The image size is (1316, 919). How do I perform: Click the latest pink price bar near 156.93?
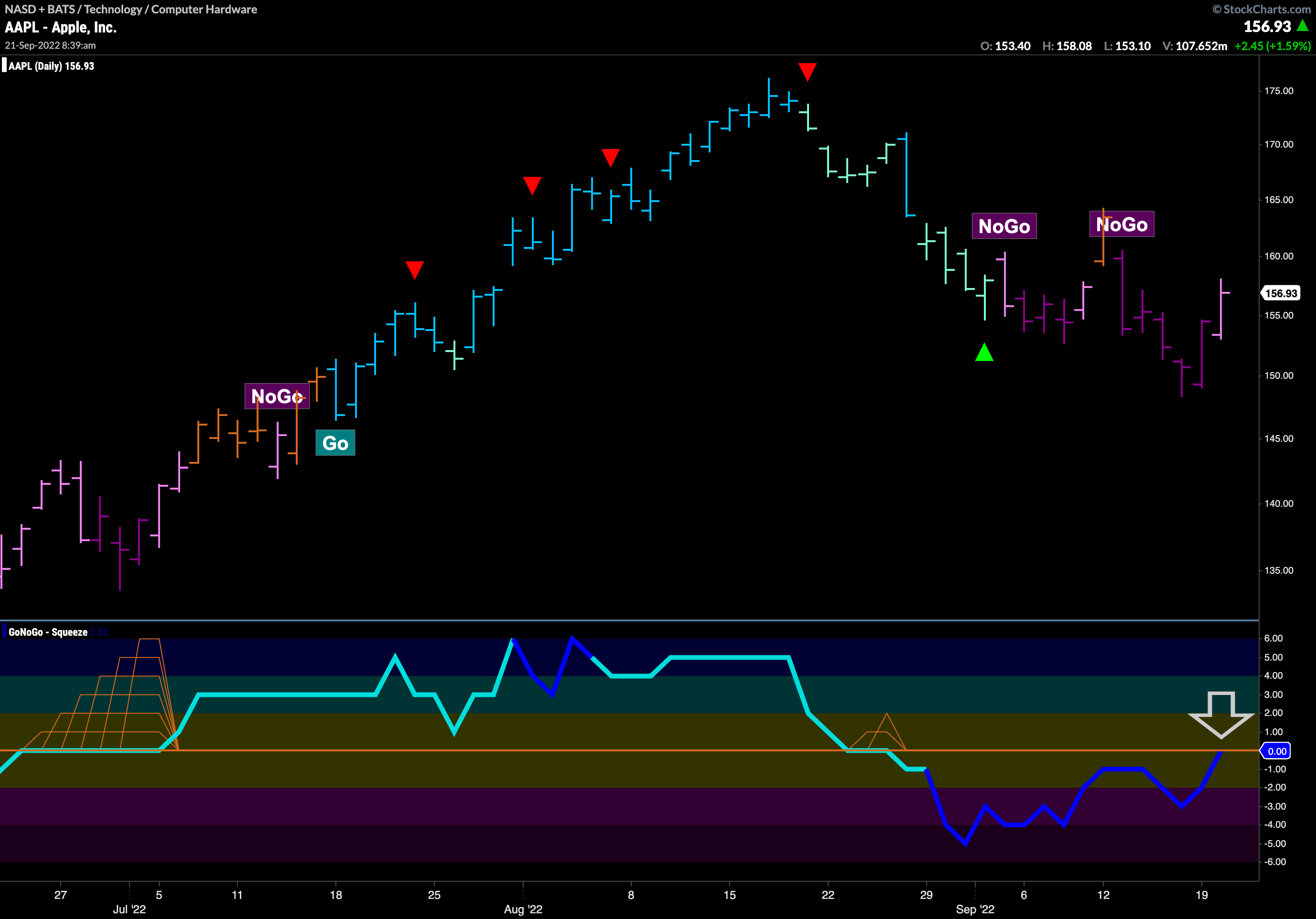[x=1221, y=309]
